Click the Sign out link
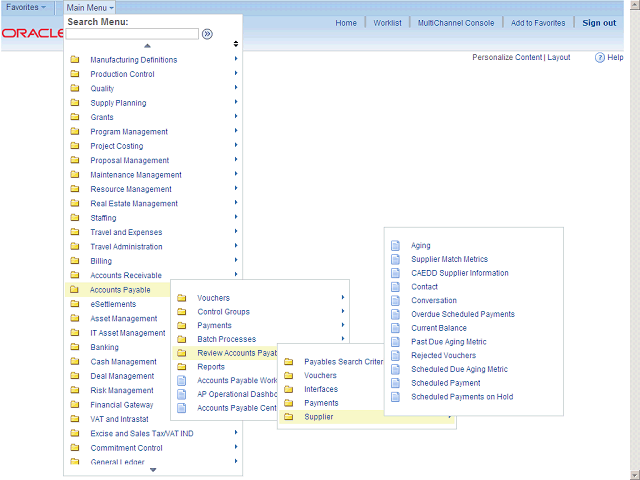Screen dimensions: 640x480 pyautogui.click(x=599, y=23)
